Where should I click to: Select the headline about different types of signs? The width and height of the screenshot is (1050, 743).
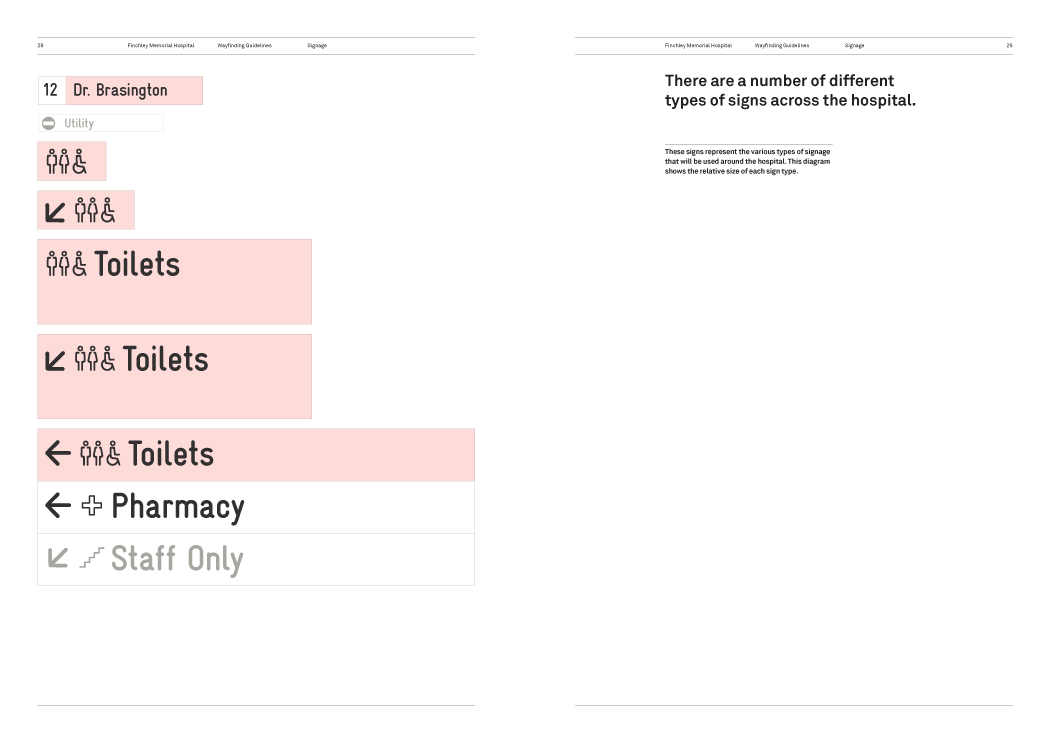coord(789,90)
